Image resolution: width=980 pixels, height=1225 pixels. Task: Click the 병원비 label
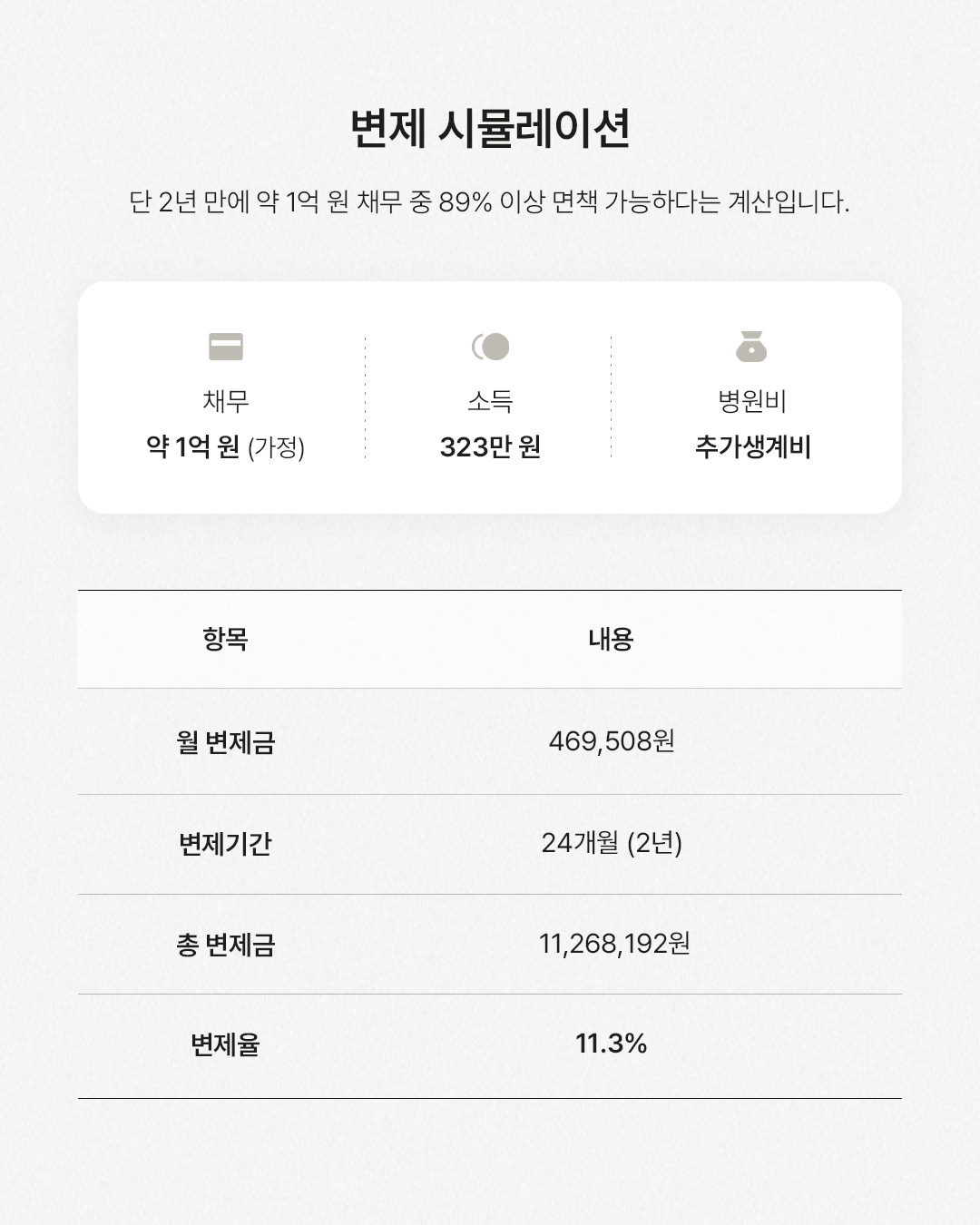752,400
